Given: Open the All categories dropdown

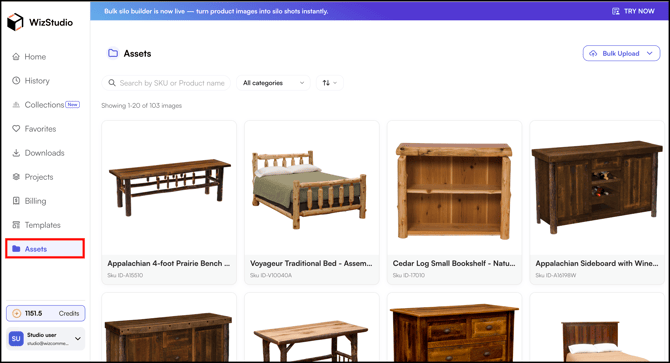Looking at the screenshot, I should 273,83.
